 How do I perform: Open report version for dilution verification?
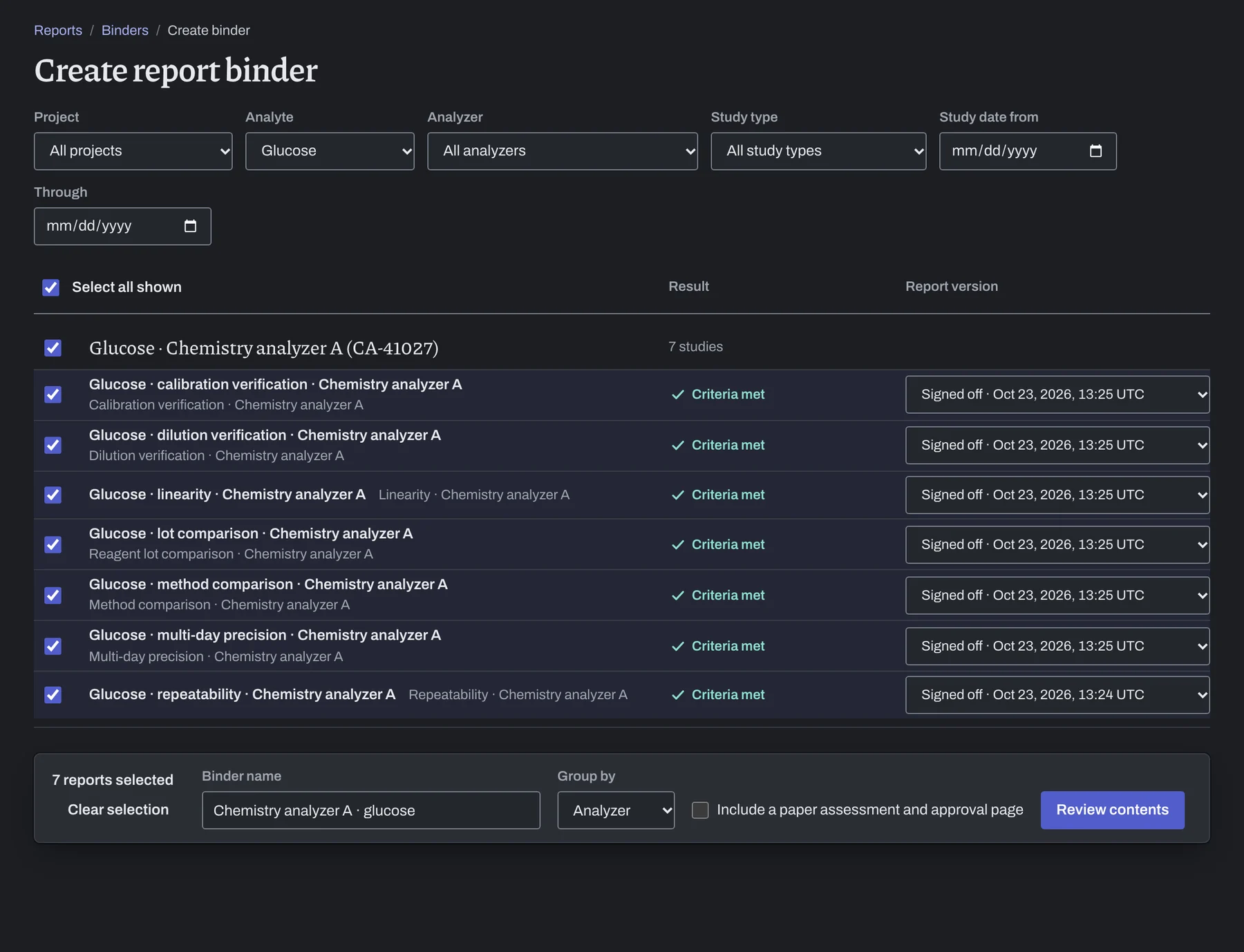[x=1057, y=445]
